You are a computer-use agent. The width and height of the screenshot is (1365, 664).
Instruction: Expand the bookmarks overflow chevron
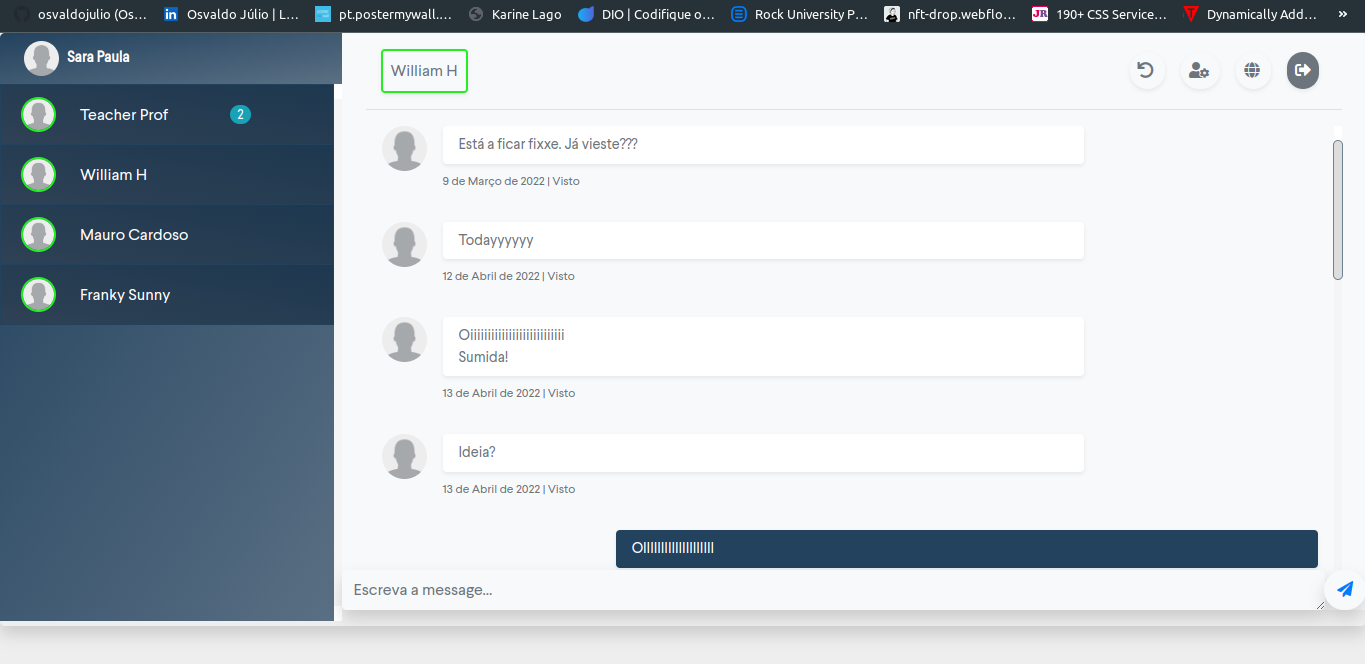pyautogui.click(x=1342, y=14)
